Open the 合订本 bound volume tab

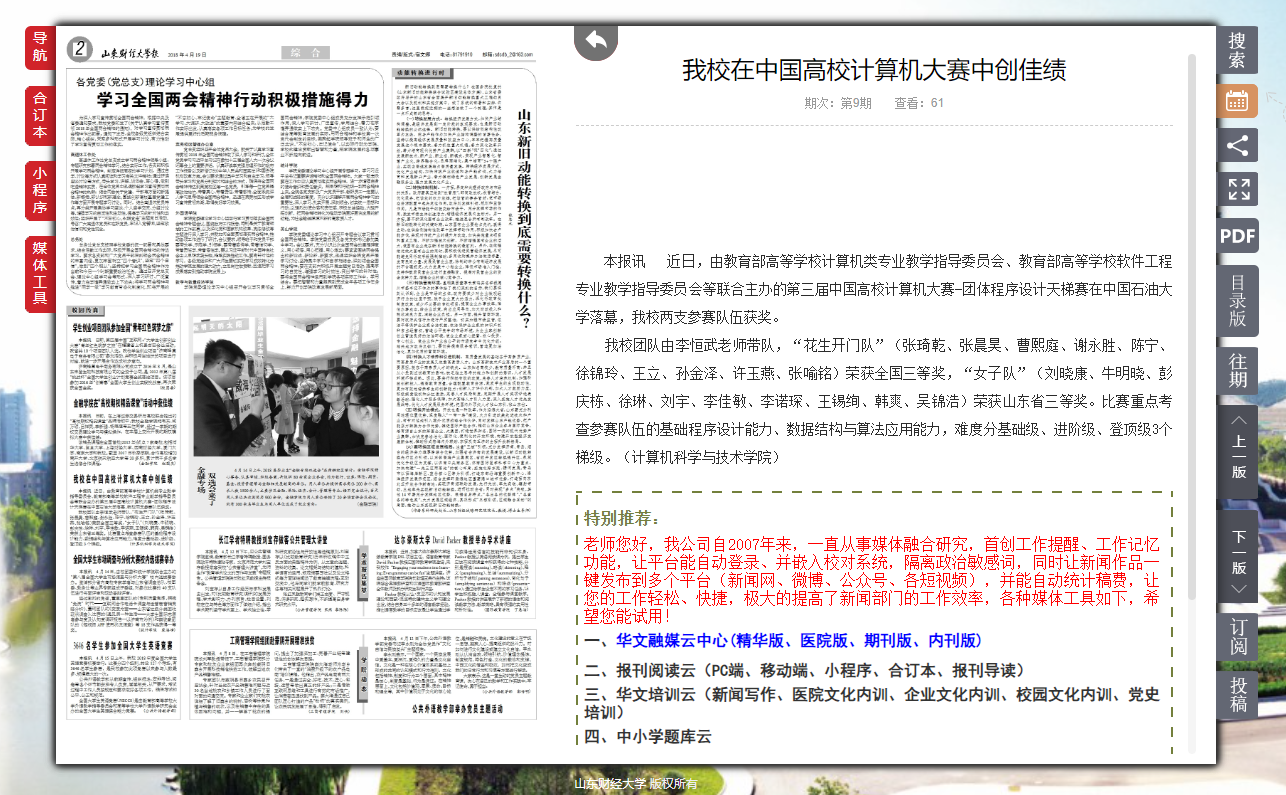point(40,116)
